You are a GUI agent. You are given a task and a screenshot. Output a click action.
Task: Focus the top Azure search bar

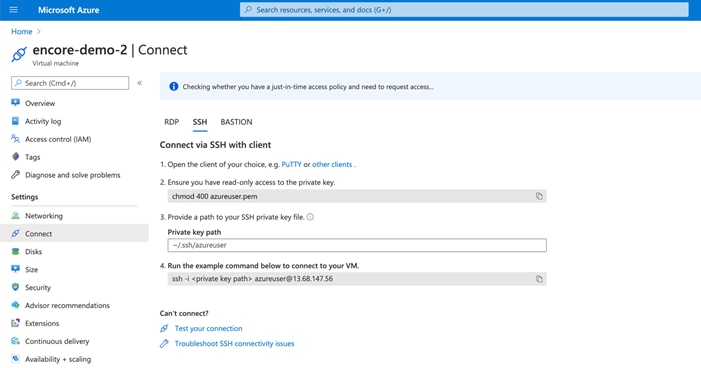pos(464,10)
